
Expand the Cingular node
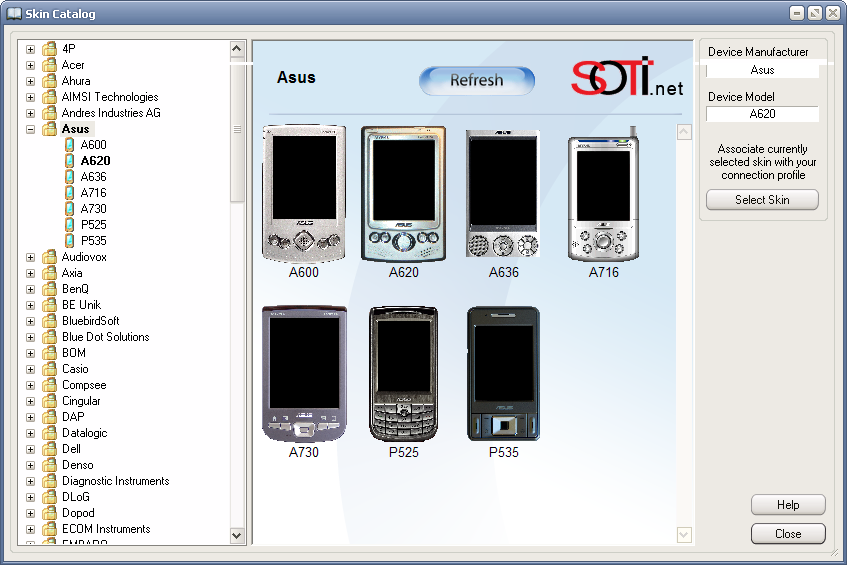tap(30, 401)
